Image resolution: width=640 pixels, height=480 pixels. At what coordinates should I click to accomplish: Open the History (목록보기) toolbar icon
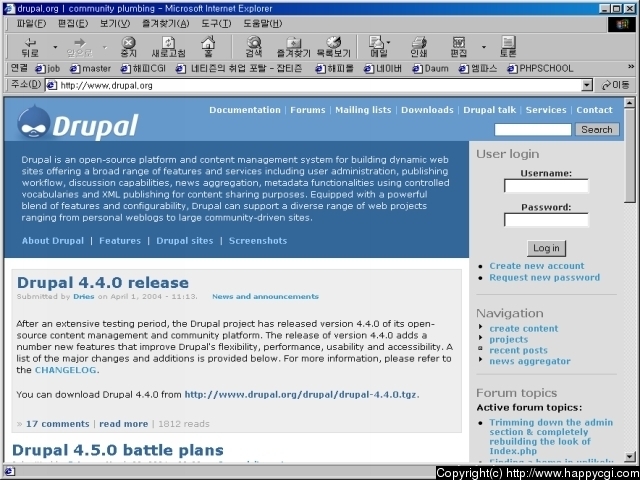pos(333,47)
